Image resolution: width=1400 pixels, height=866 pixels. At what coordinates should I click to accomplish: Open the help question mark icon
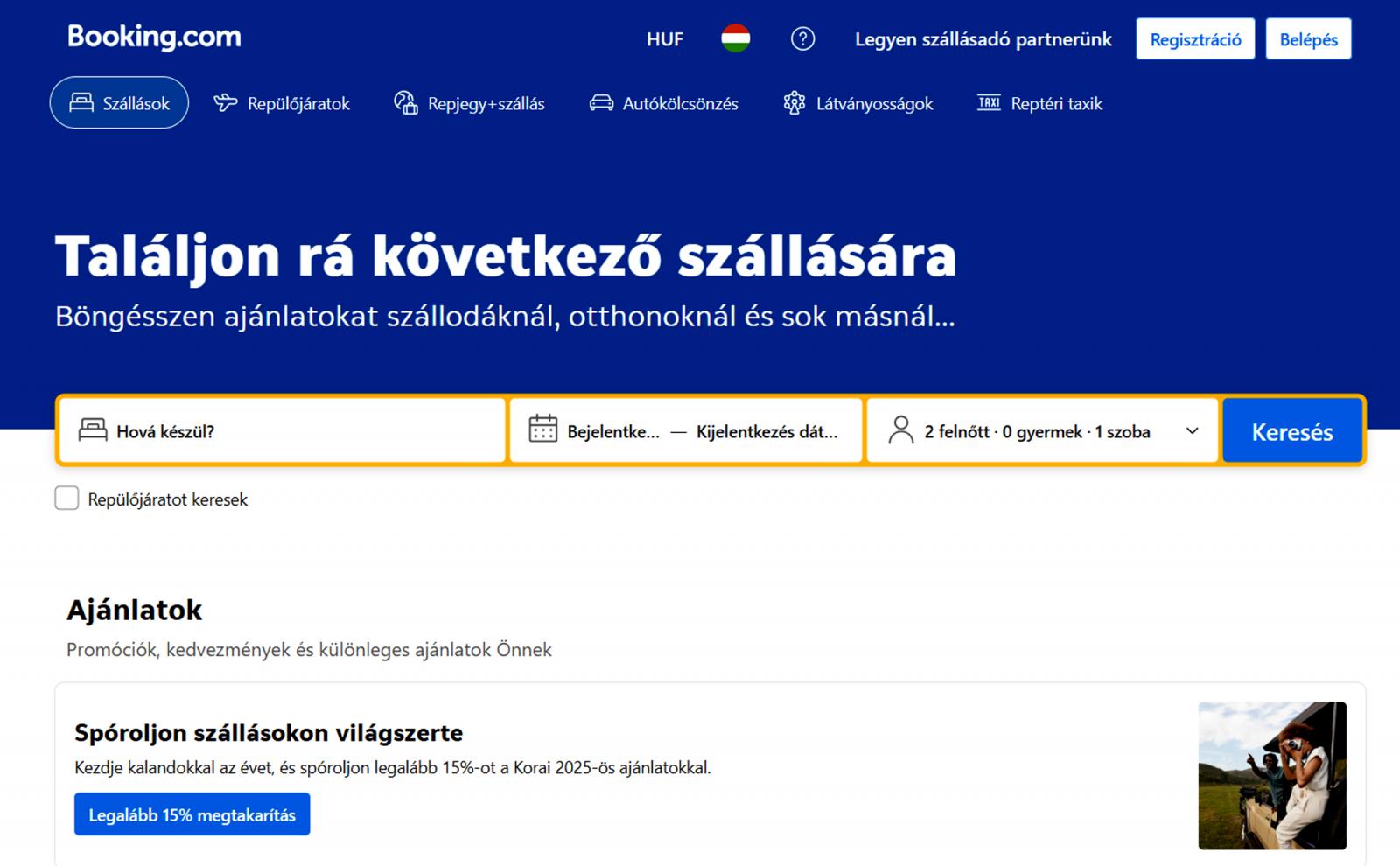pos(802,38)
